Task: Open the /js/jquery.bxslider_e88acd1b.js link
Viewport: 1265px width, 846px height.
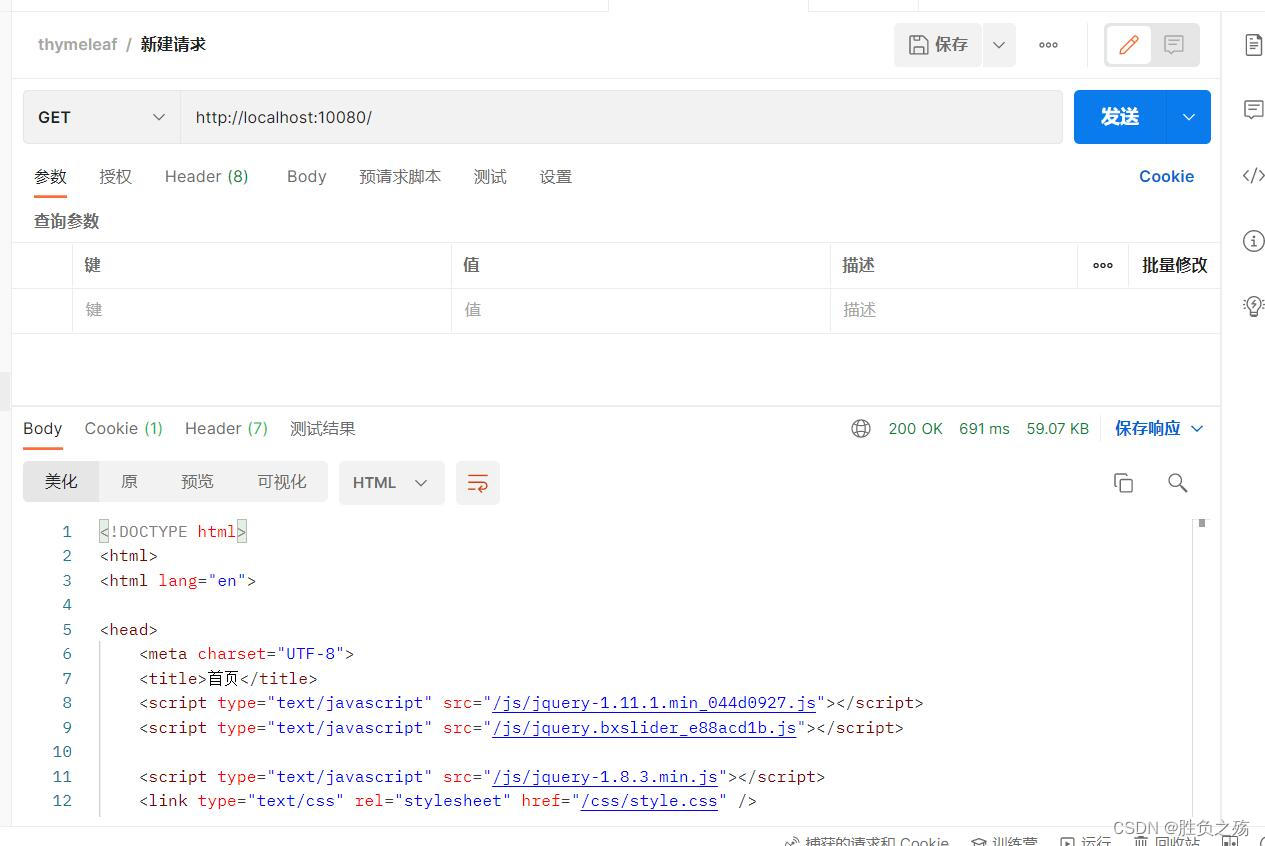Action: [644, 728]
